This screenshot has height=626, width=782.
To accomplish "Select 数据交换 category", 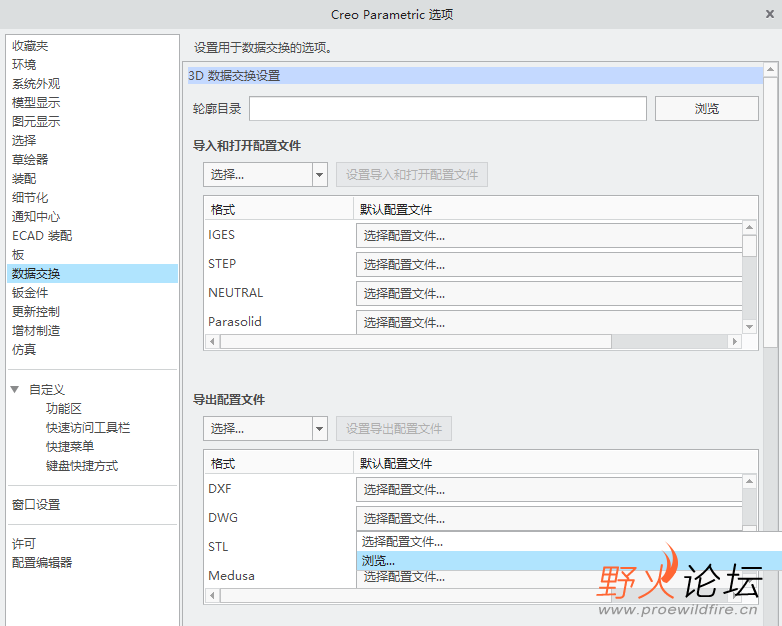I will point(93,273).
